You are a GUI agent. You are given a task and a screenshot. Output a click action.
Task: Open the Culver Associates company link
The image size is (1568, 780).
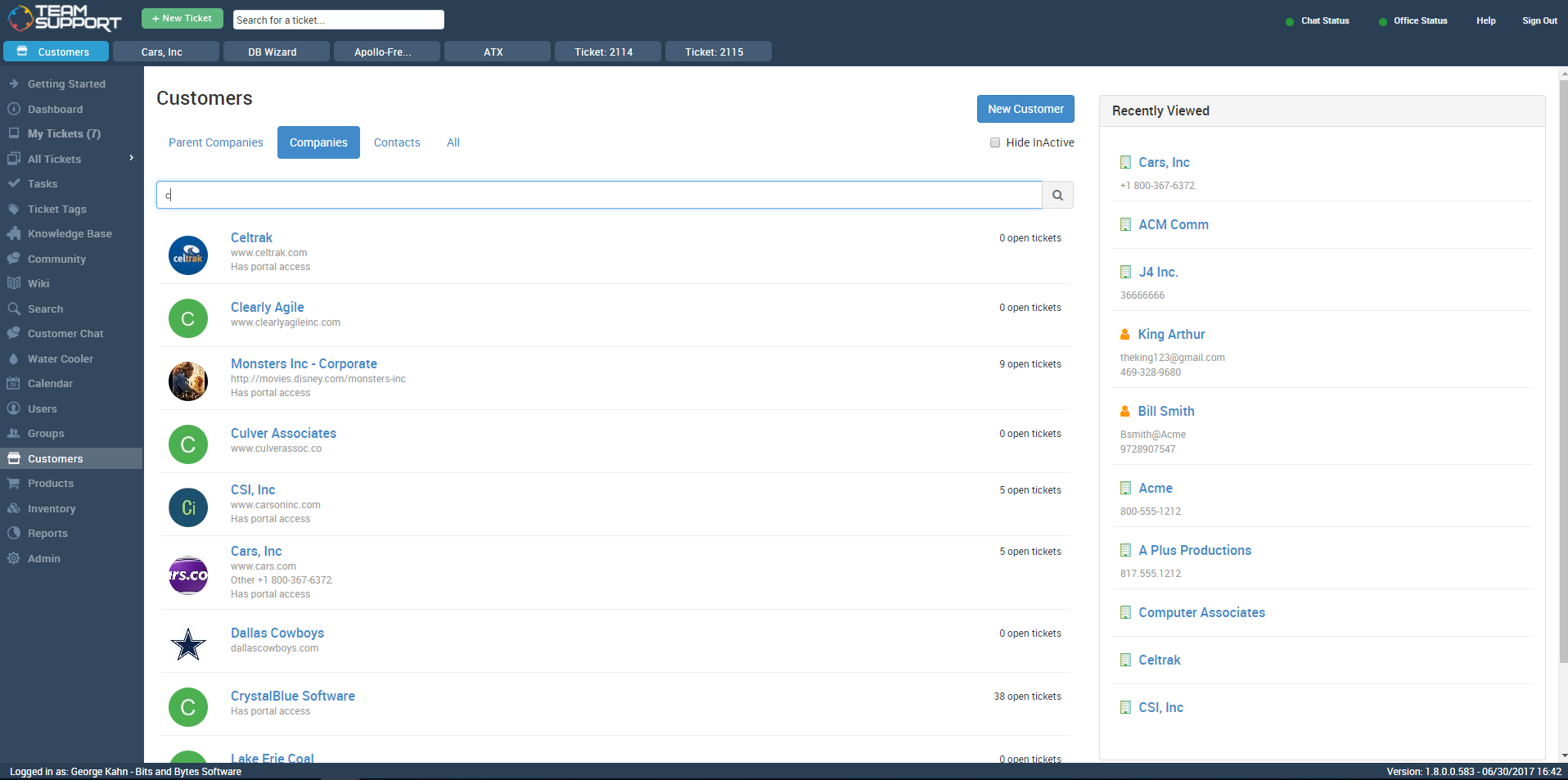283,433
